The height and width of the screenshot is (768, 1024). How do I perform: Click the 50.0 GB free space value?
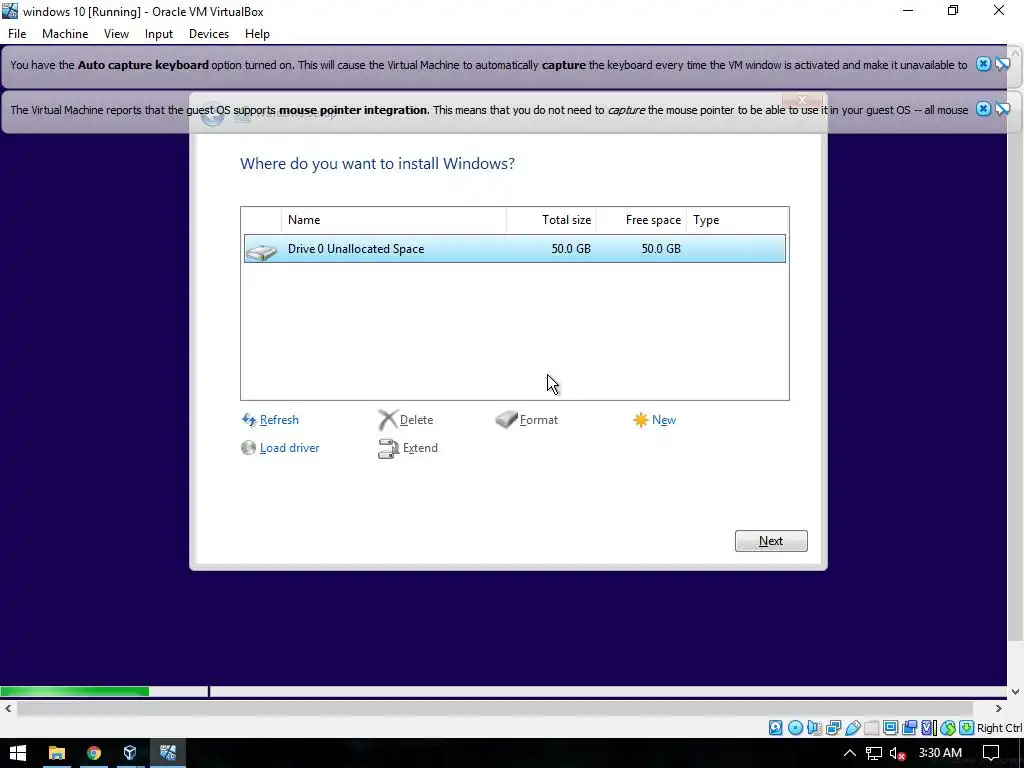[x=661, y=249]
